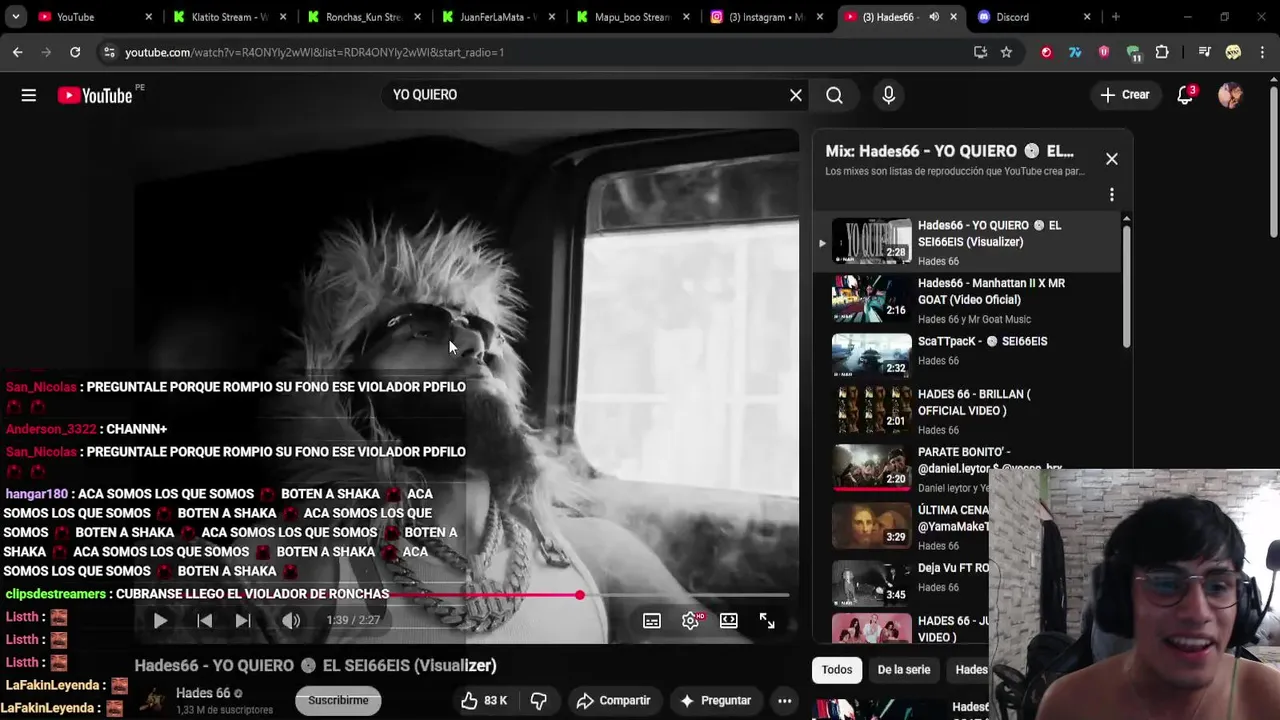Open more actions below the video
Viewport: 1280px width, 720px height.
(785, 701)
